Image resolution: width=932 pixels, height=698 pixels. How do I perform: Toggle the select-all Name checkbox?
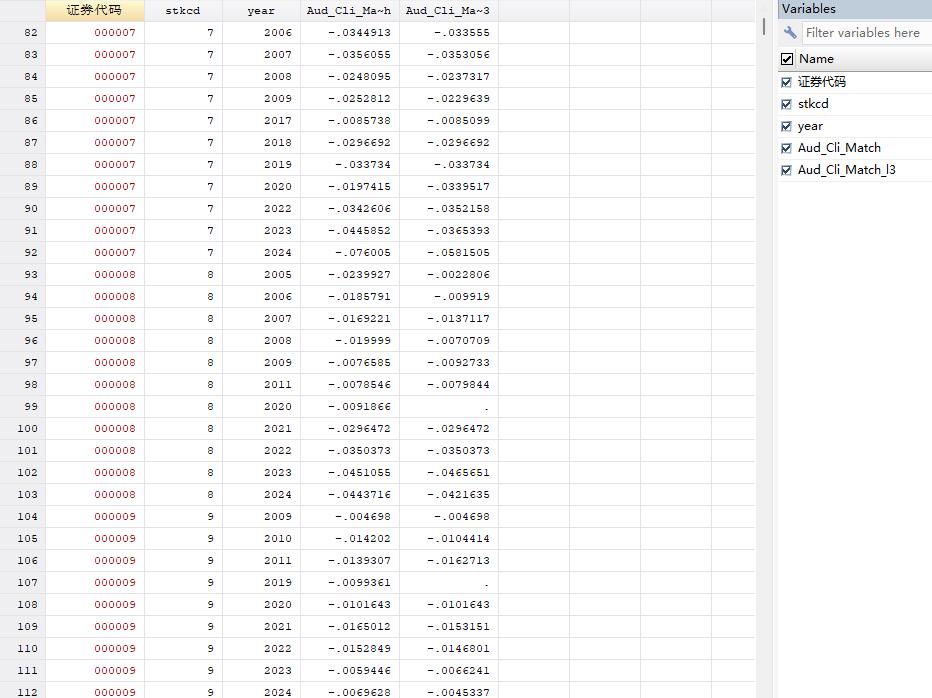(x=787, y=59)
